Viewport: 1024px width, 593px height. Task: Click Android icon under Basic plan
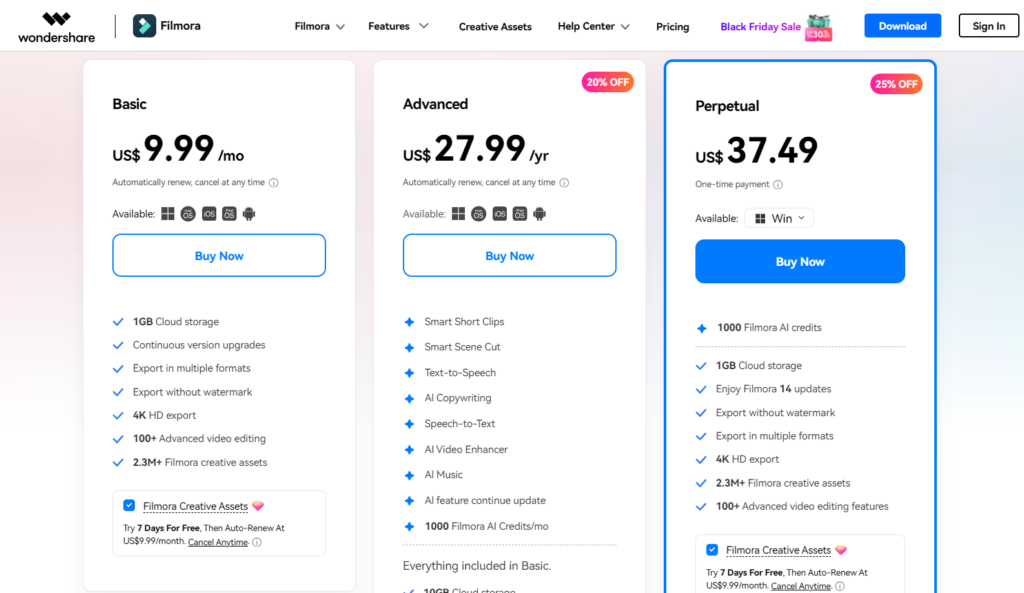tap(249, 214)
